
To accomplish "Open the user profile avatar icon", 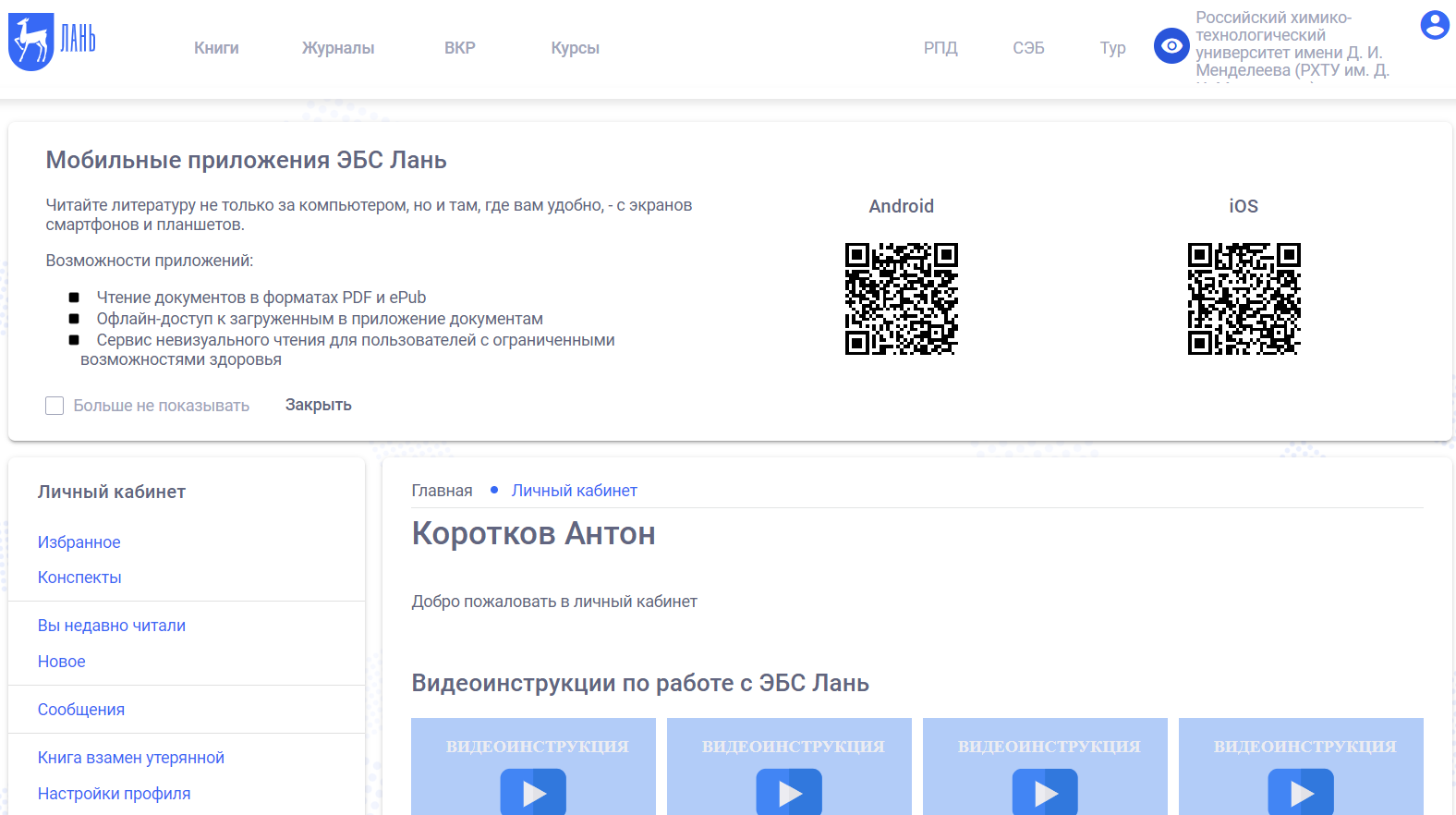I will click(x=1434, y=25).
